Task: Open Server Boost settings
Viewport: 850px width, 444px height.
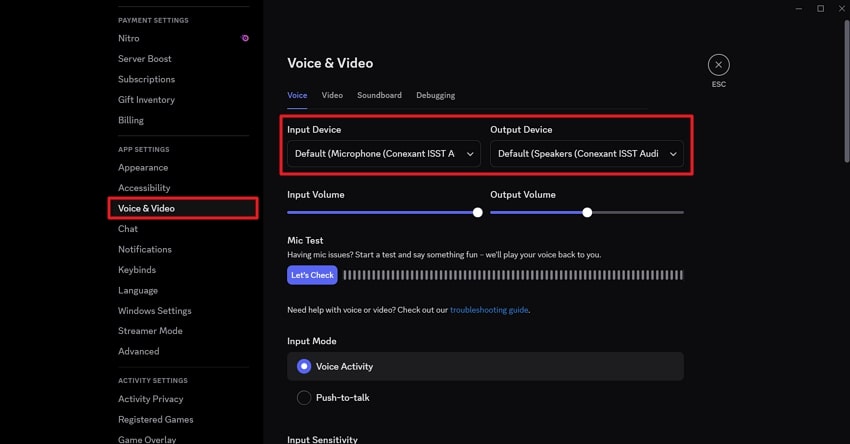Action: pos(145,59)
